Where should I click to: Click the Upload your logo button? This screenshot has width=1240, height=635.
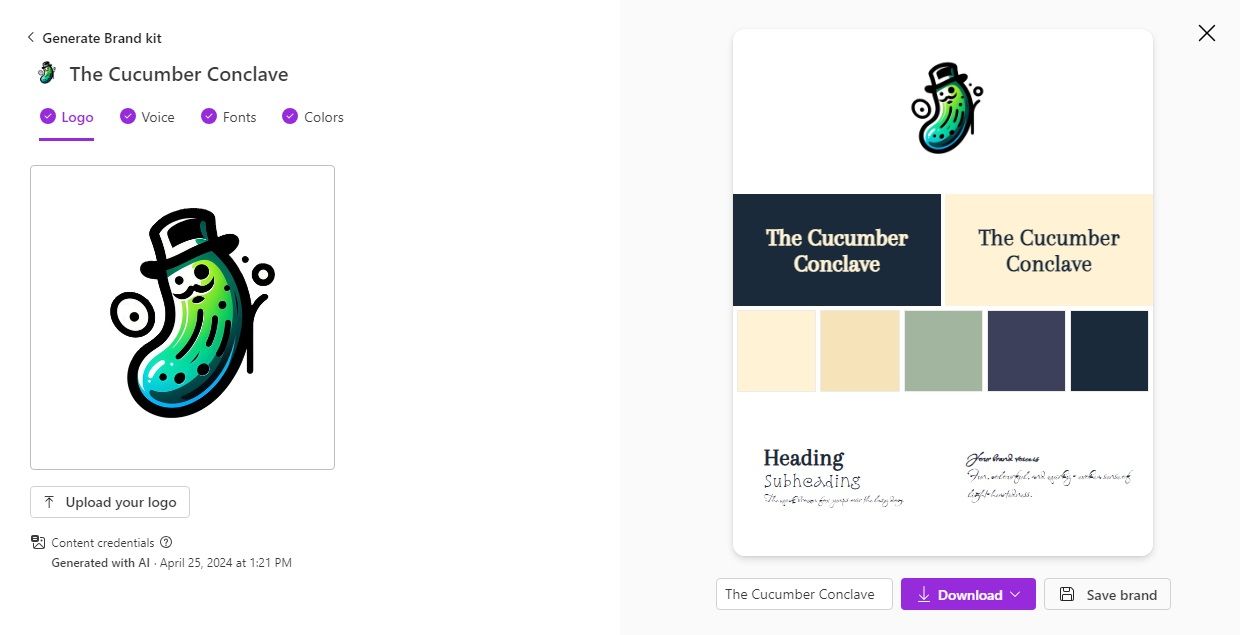click(110, 502)
